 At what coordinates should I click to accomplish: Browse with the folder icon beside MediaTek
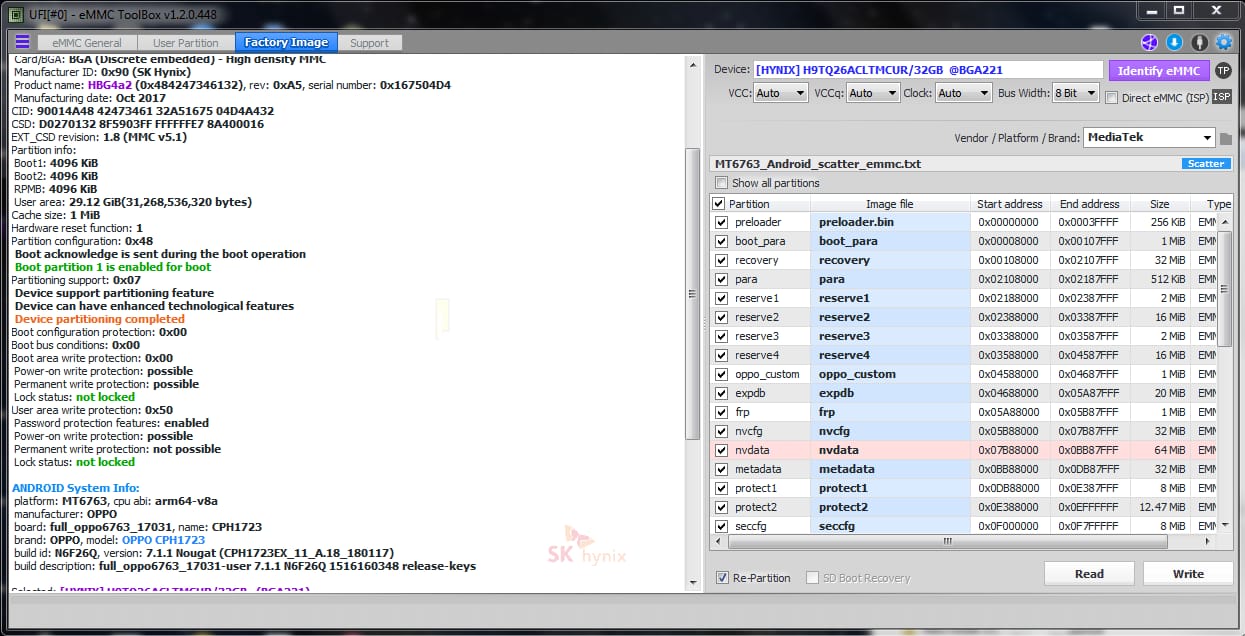click(1225, 138)
